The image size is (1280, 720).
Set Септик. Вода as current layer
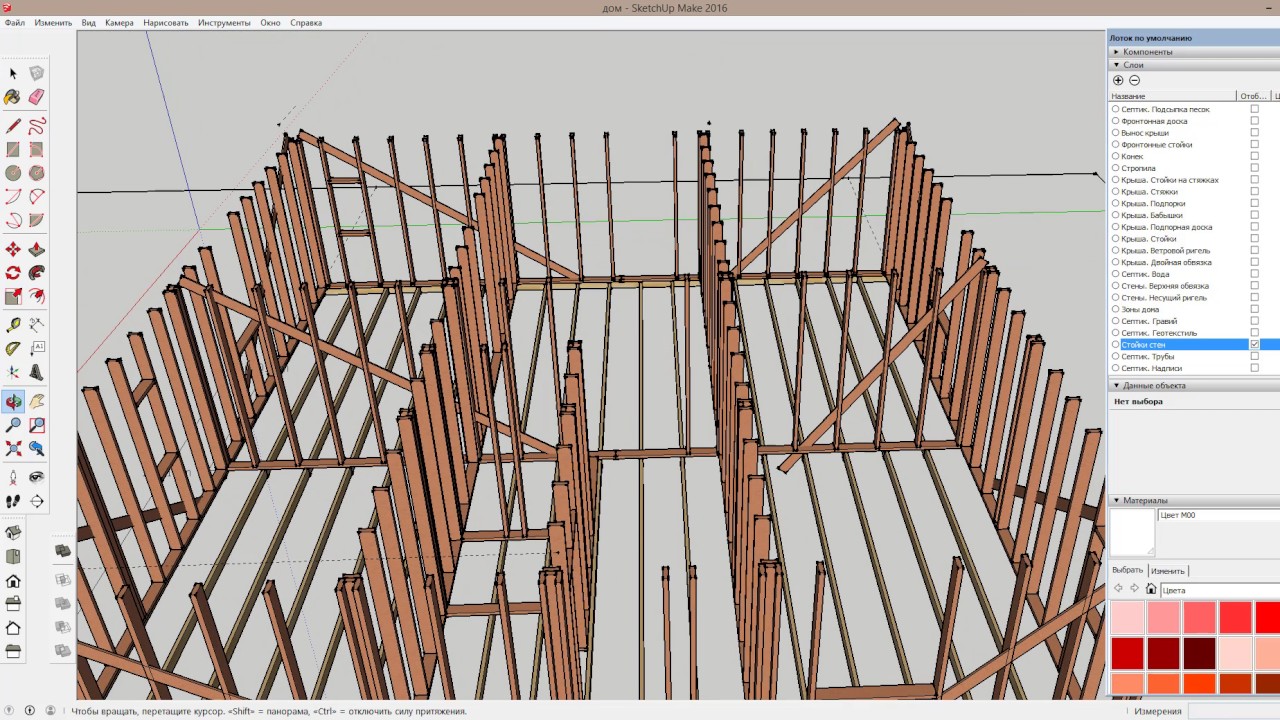pos(1116,274)
